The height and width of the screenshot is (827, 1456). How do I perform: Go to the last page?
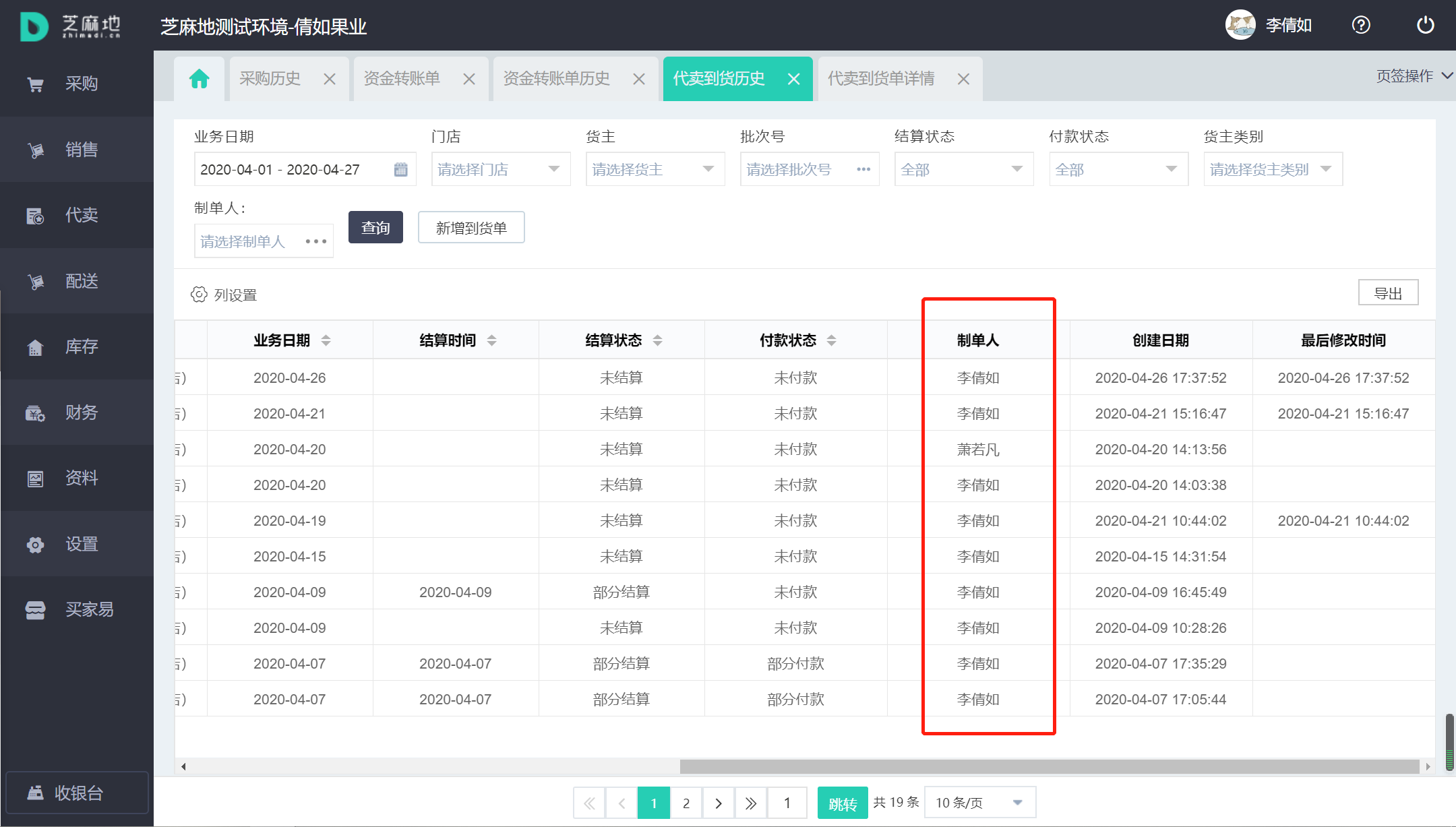[x=751, y=803]
